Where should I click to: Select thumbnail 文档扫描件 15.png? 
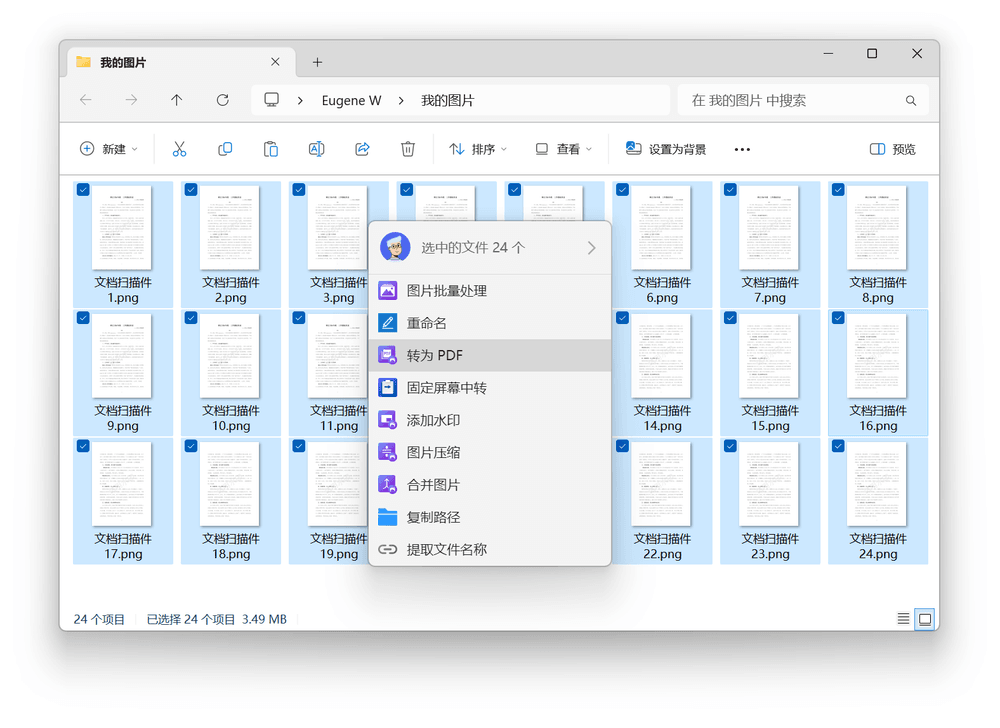tap(769, 355)
